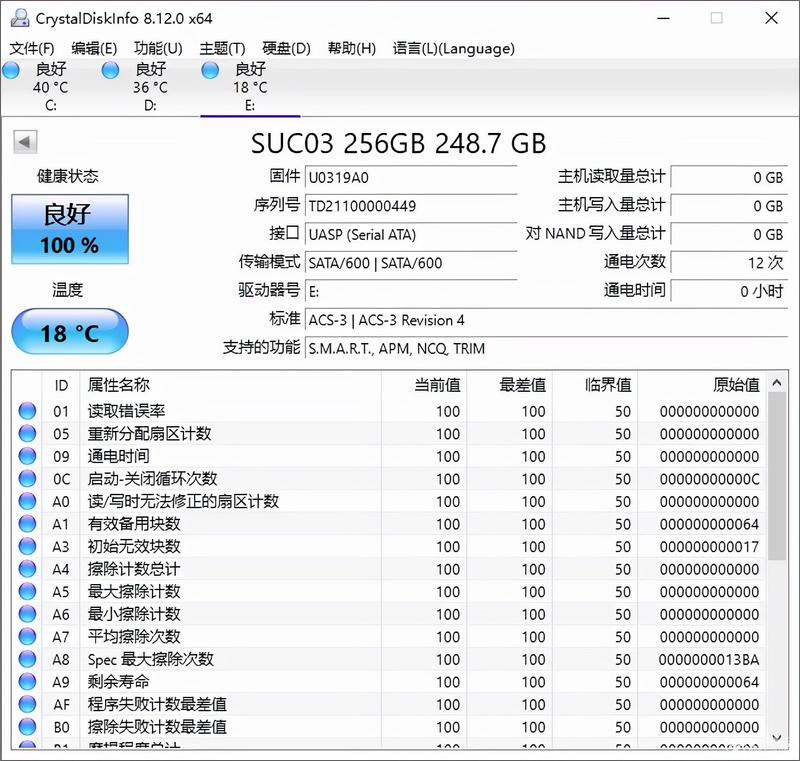Open the 文件(F) menu
This screenshot has width=800, height=761.
point(32,48)
